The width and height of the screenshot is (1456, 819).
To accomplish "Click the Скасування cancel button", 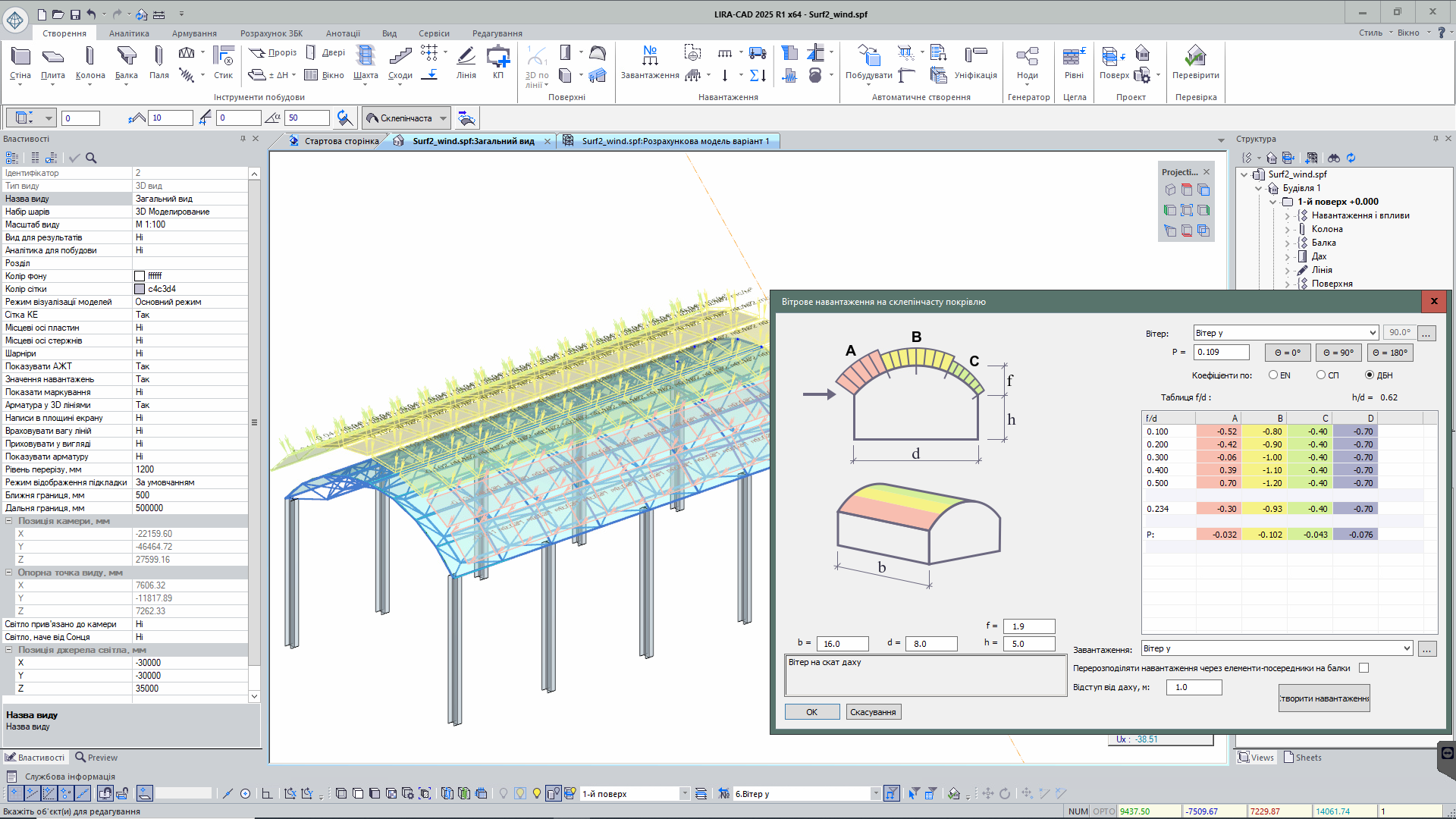I will click(873, 712).
